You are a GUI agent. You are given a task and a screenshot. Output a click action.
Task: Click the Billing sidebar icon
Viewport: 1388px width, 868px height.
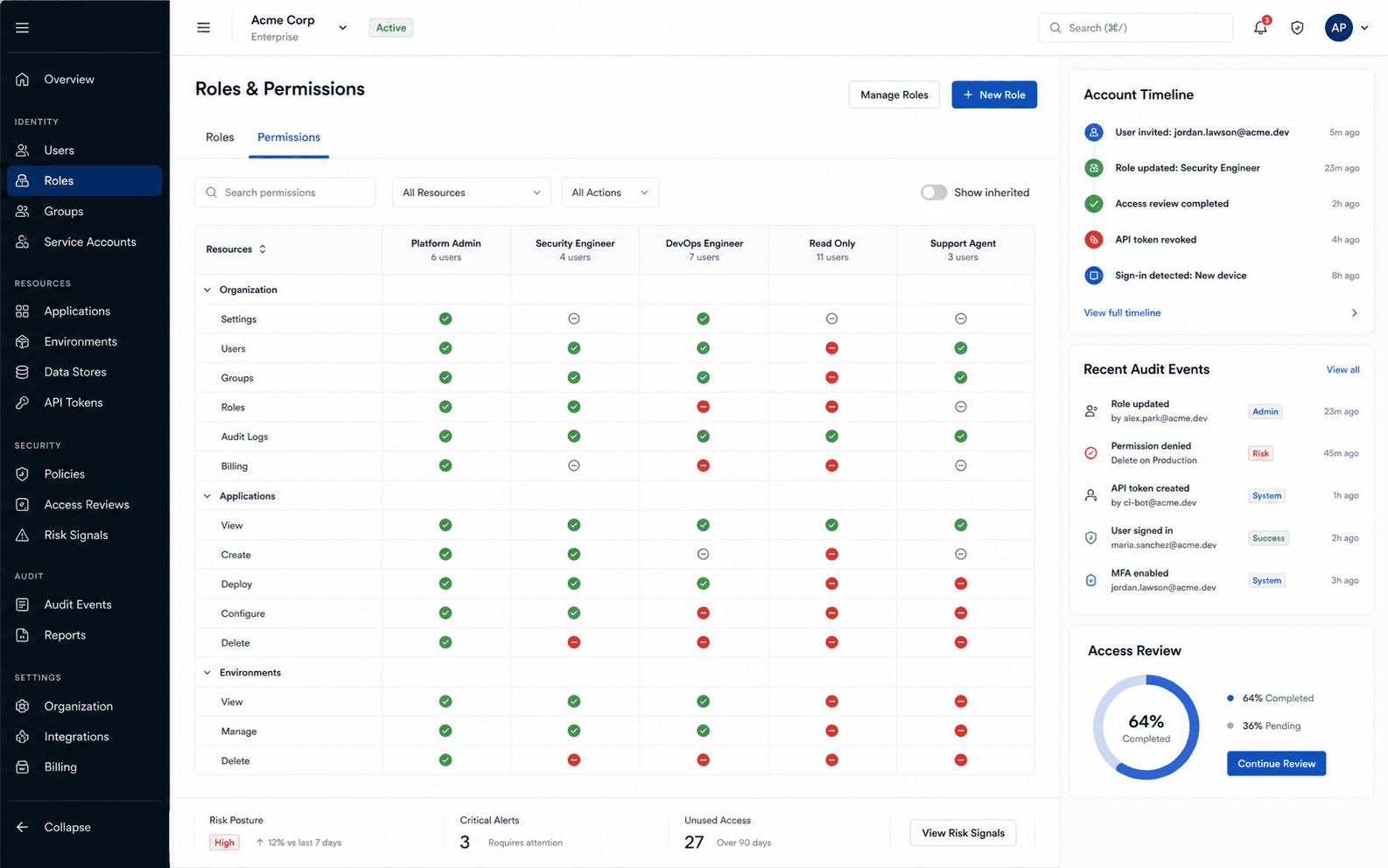pyautogui.click(x=23, y=767)
